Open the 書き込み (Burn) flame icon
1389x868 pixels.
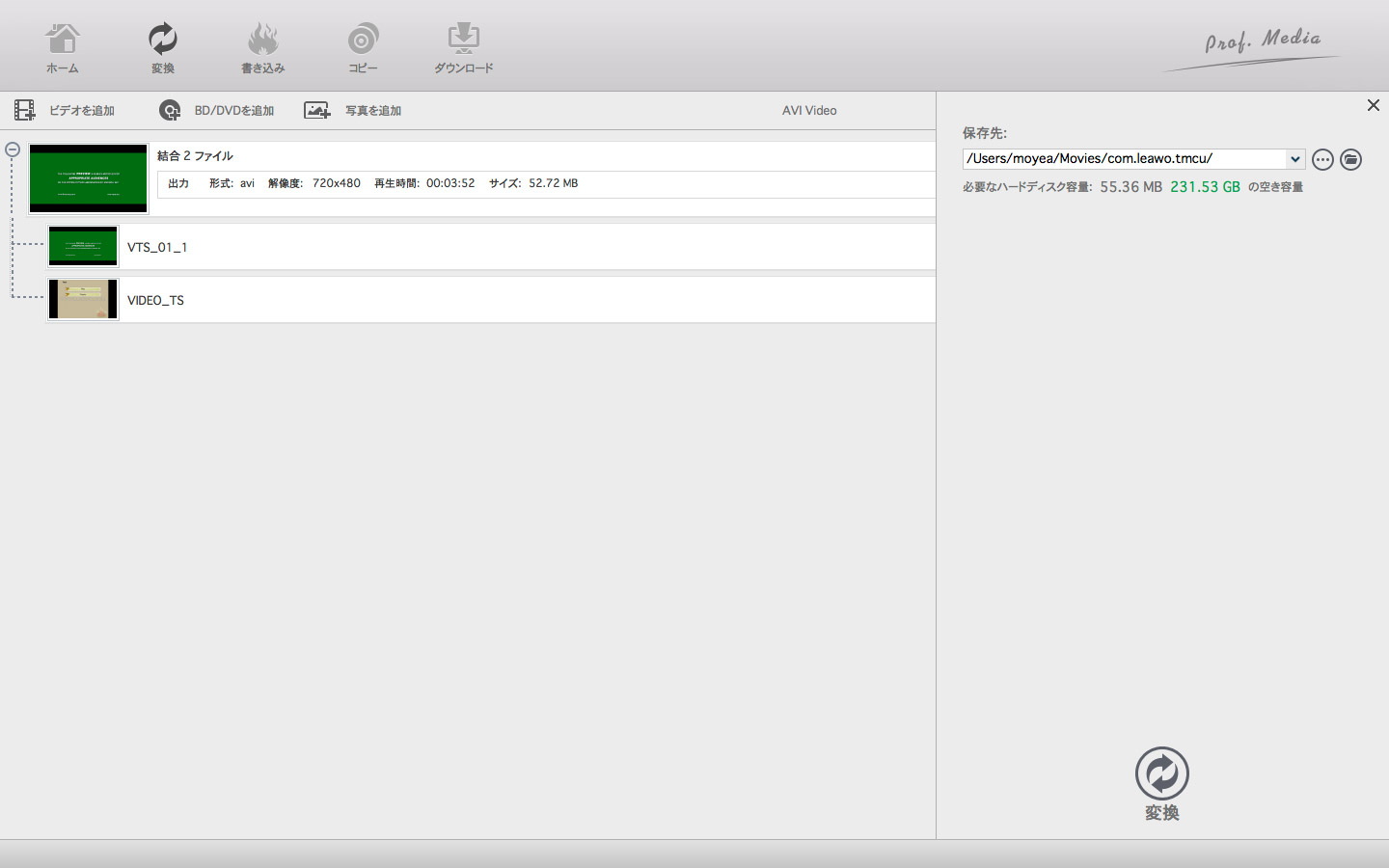262,47
